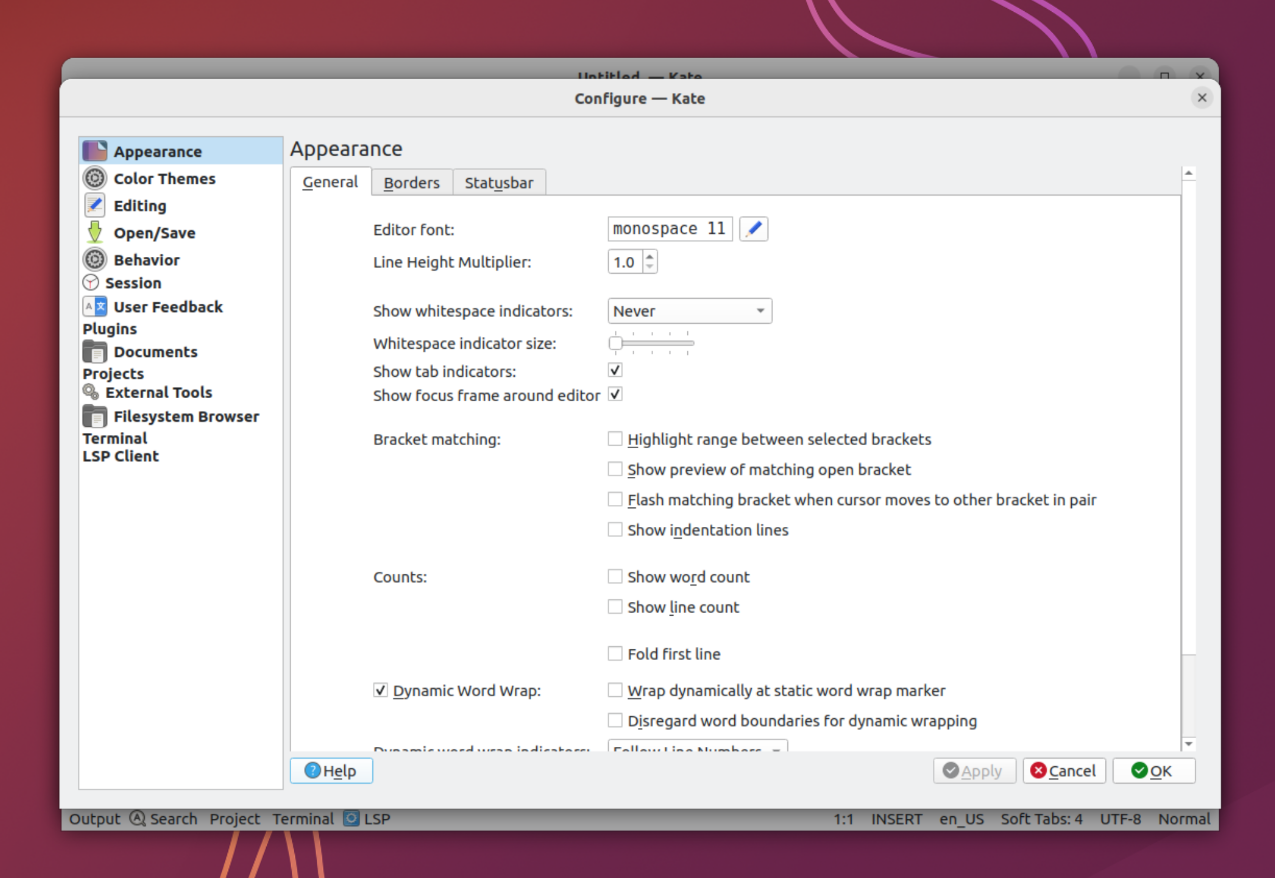Click Terminal in the bottom status bar
Screen dimensions: 1275x878
pos(303,819)
